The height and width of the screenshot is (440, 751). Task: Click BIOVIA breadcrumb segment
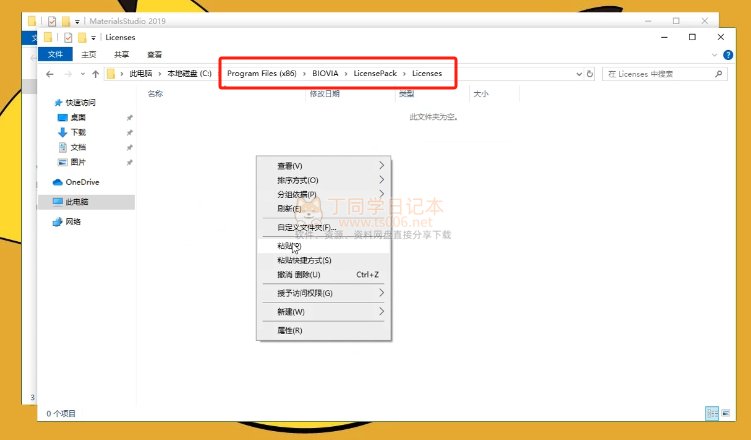pos(325,73)
